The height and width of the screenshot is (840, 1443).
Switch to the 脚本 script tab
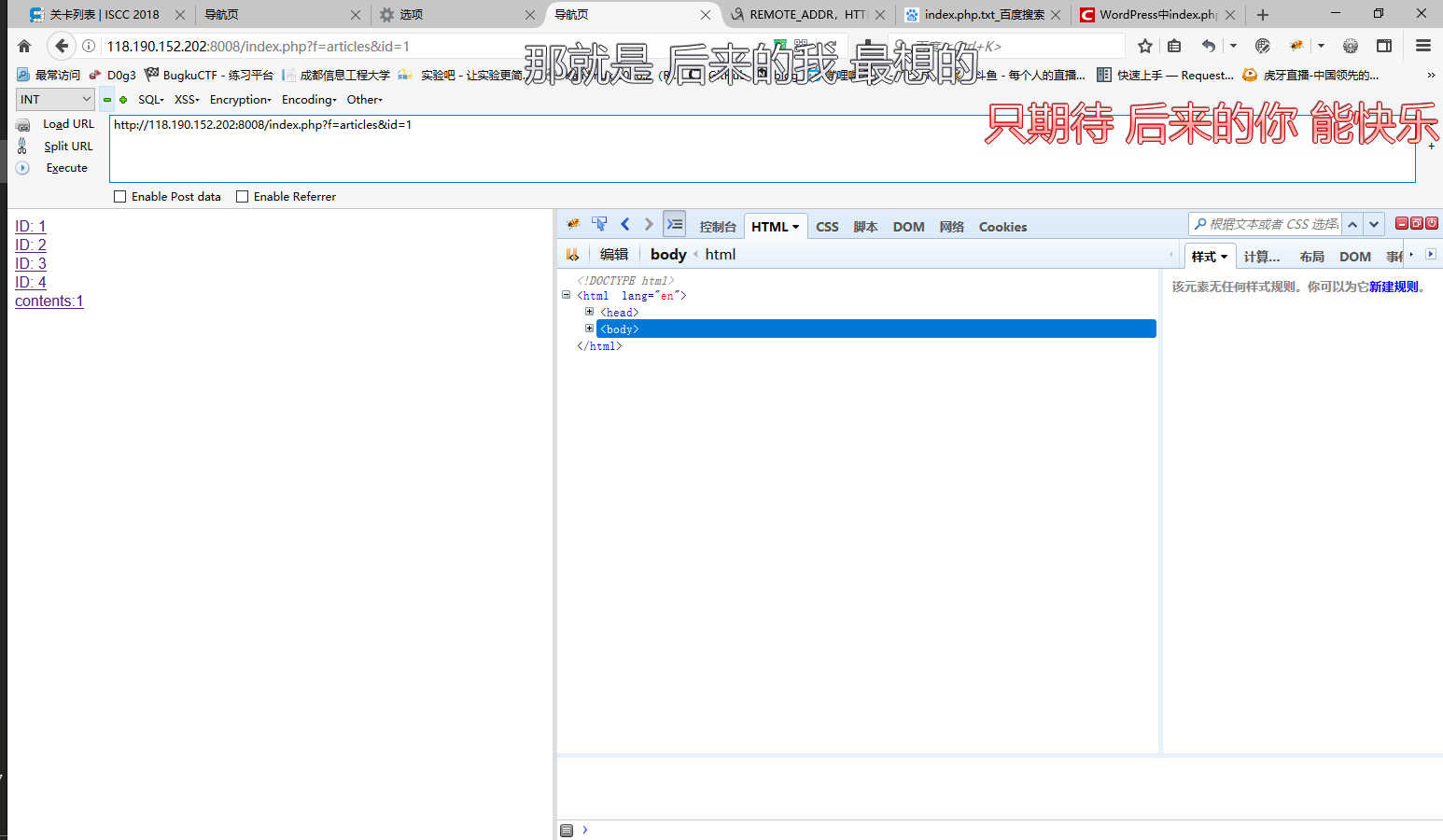pos(865,227)
